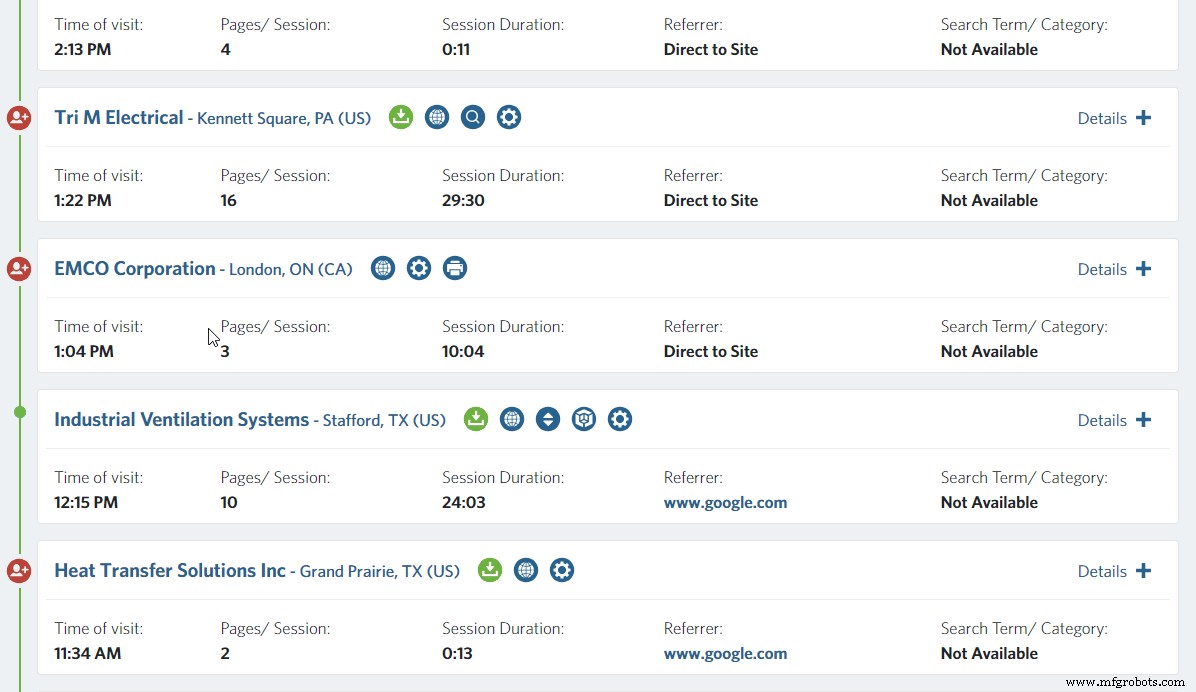Expand Details for Industrial Ventilation Systems

click(x=1114, y=420)
